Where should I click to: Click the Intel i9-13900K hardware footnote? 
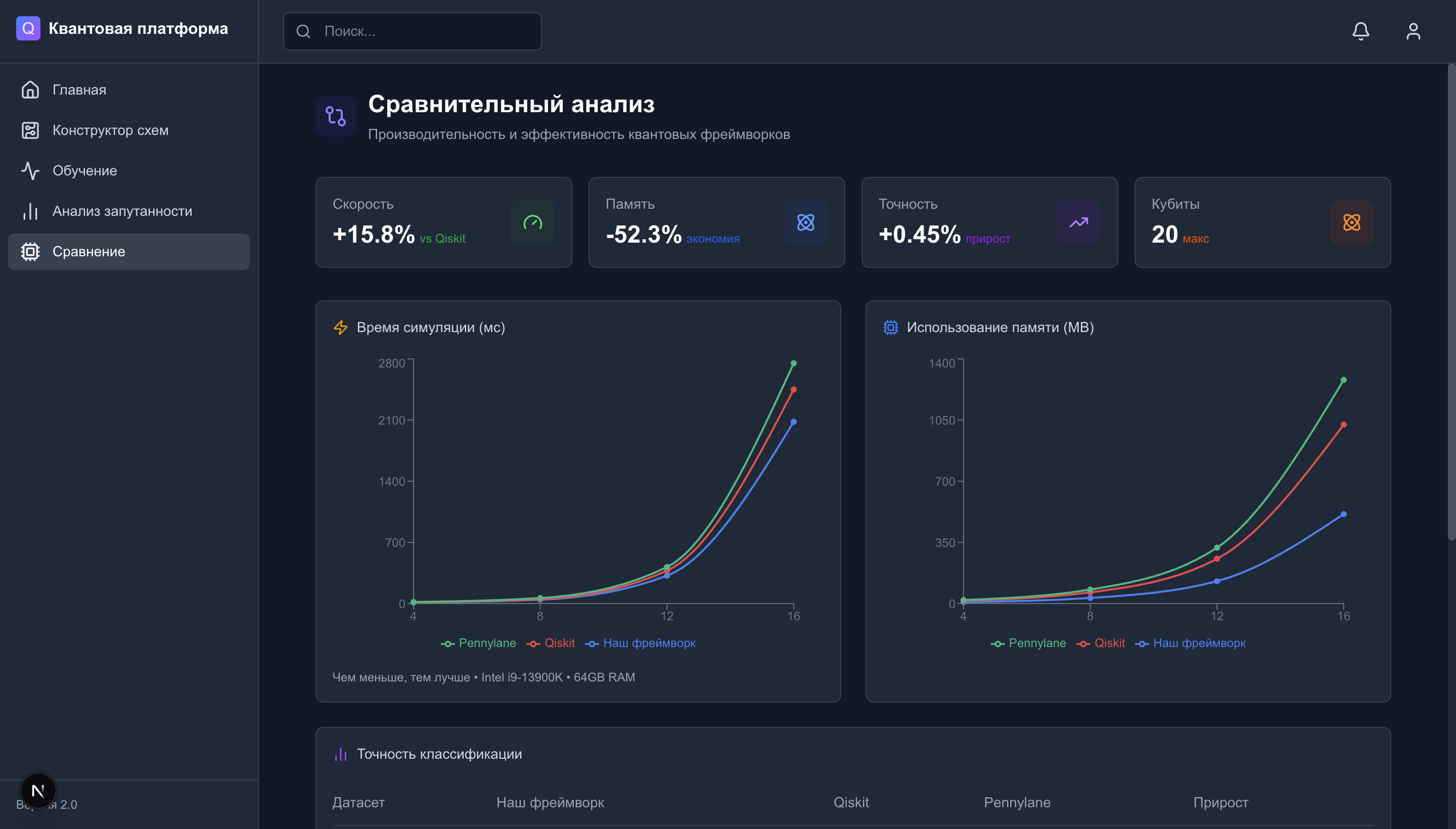(x=483, y=677)
